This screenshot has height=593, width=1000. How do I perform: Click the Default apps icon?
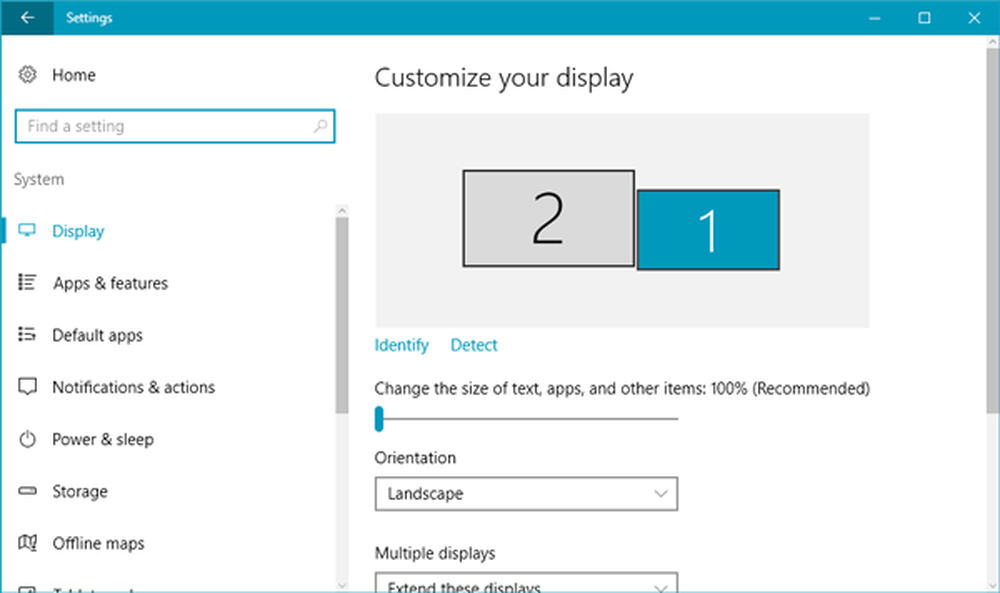pyautogui.click(x=27, y=334)
